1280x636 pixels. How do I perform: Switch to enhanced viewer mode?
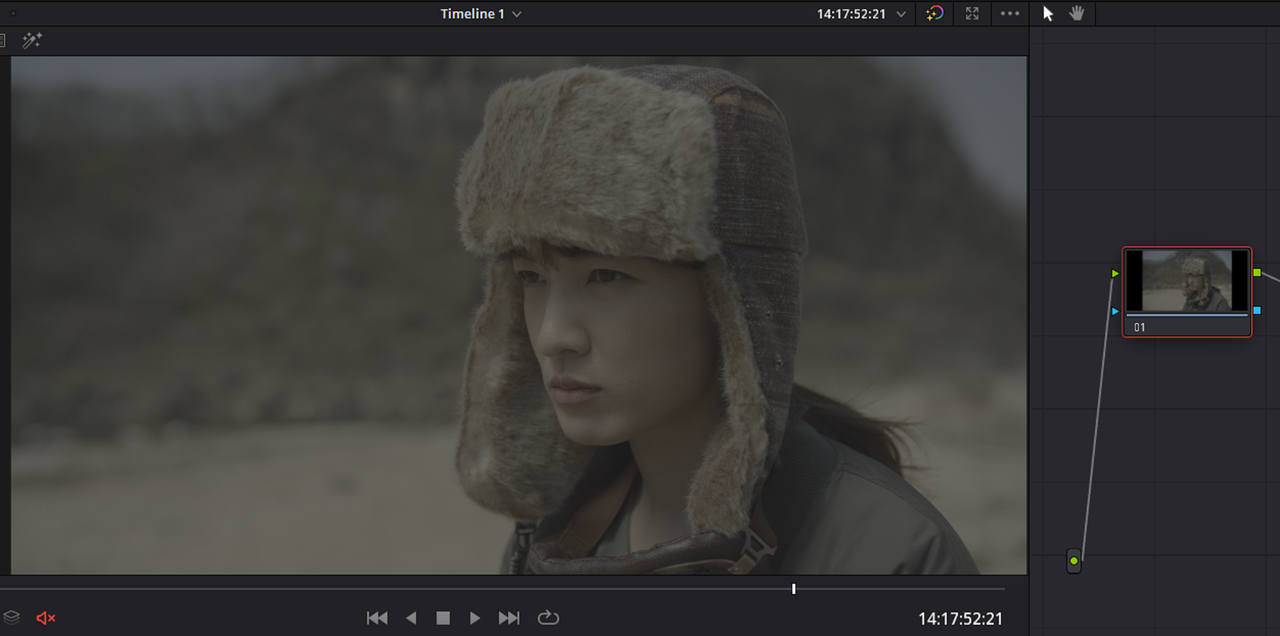coord(972,14)
